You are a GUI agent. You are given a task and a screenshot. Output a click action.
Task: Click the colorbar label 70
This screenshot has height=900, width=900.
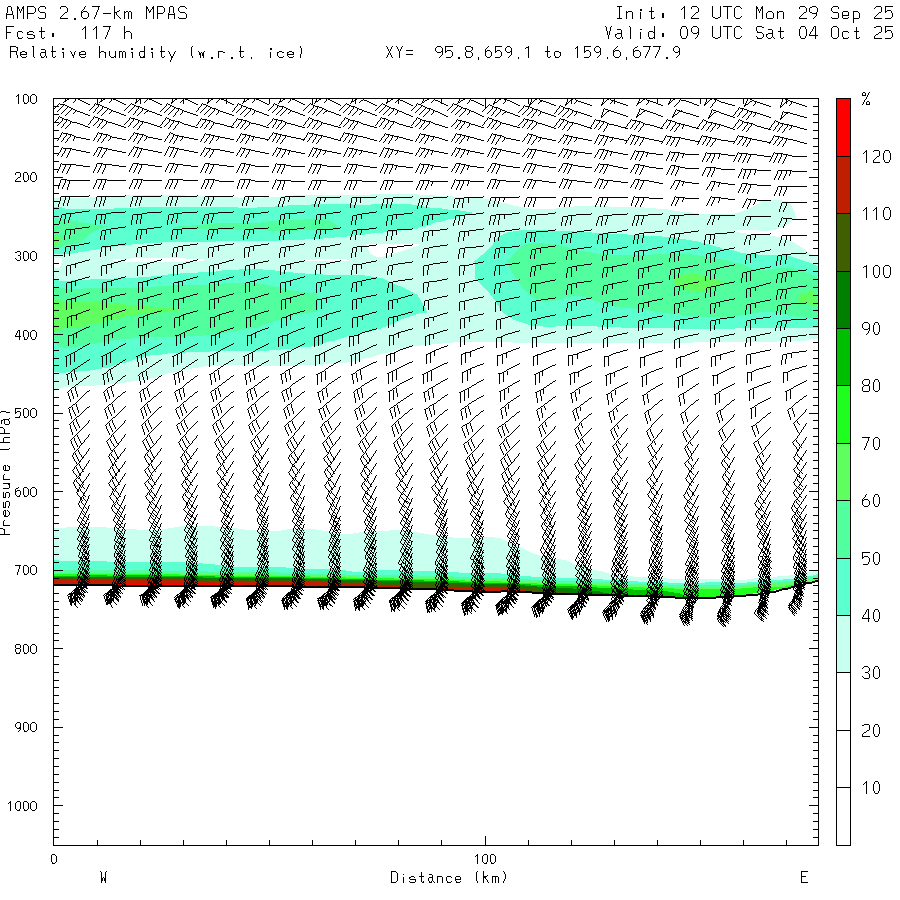871,444
